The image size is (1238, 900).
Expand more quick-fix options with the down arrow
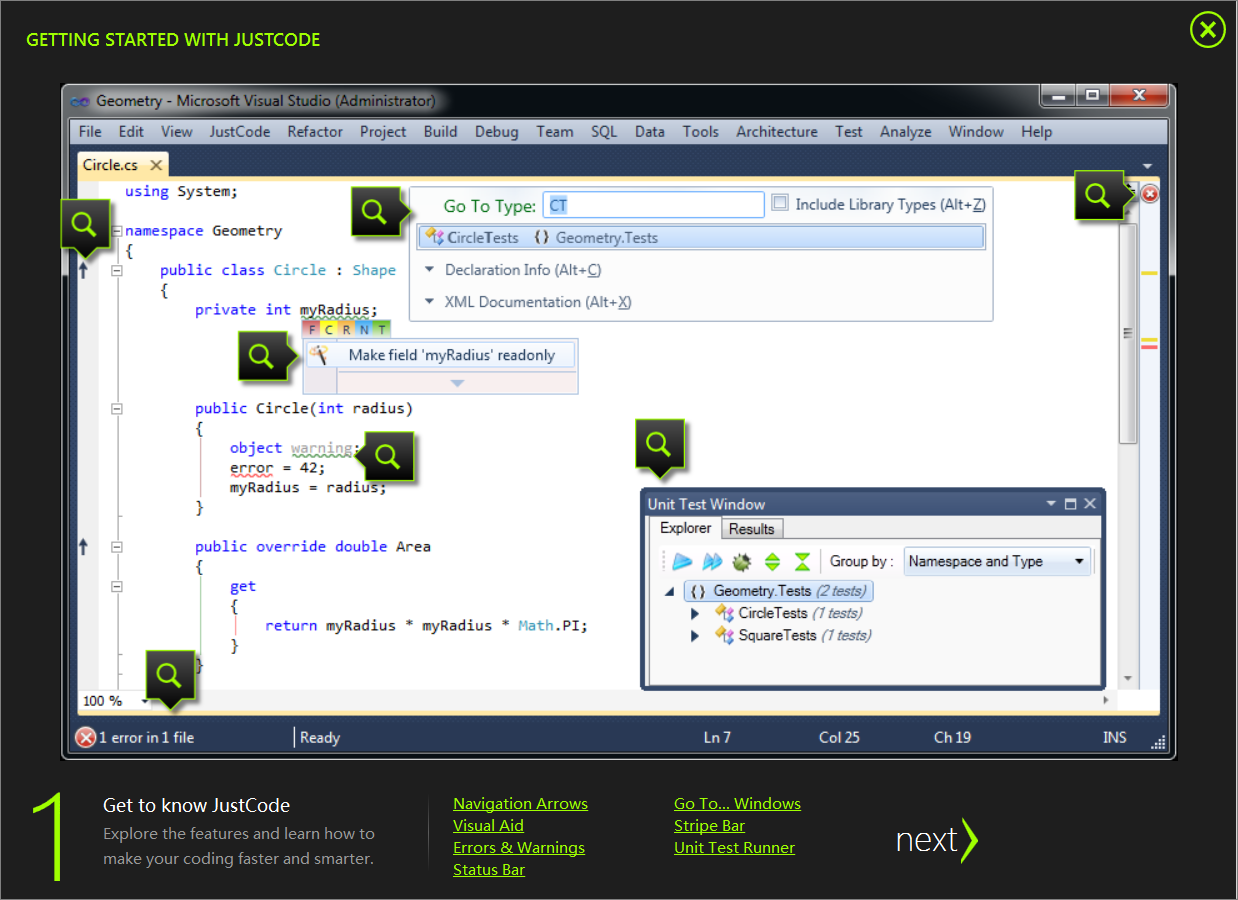457,383
